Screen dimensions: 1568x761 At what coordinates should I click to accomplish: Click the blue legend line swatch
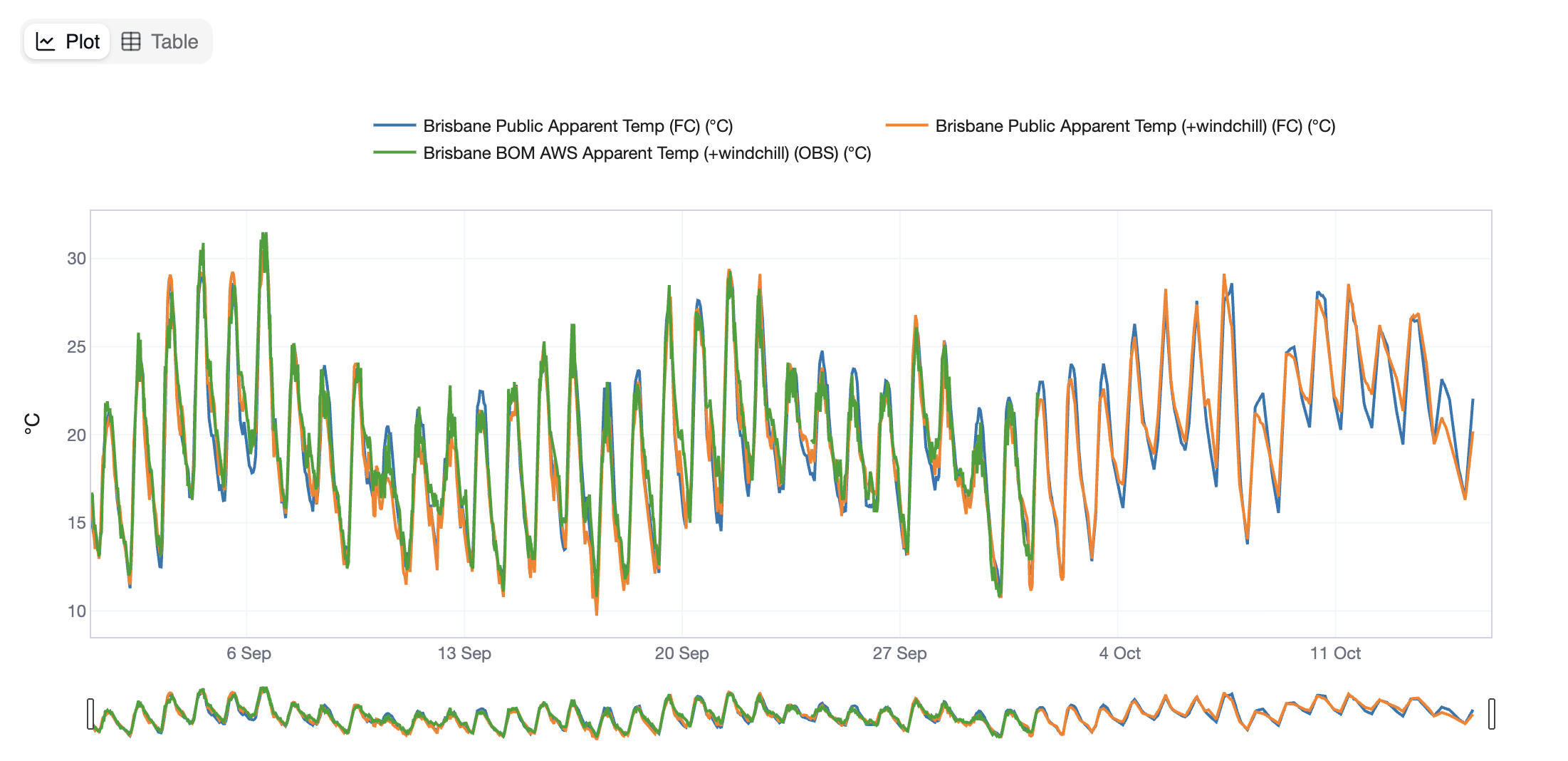coord(394,125)
